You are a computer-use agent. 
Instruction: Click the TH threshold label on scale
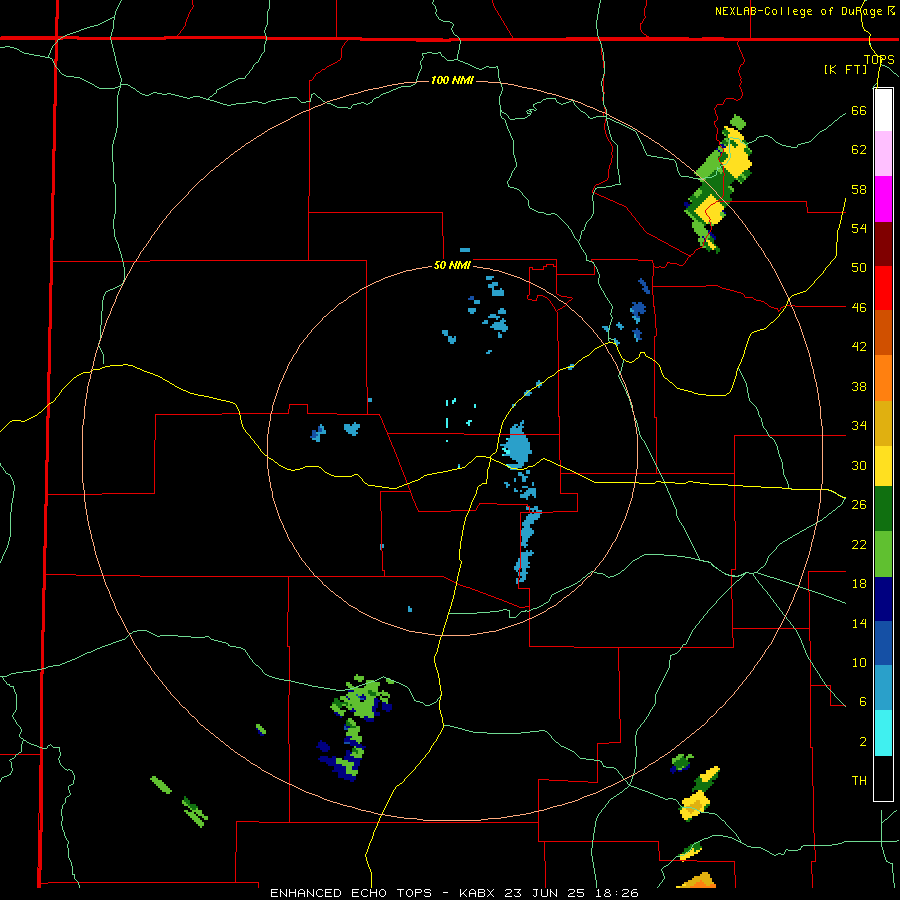(859, 781)
